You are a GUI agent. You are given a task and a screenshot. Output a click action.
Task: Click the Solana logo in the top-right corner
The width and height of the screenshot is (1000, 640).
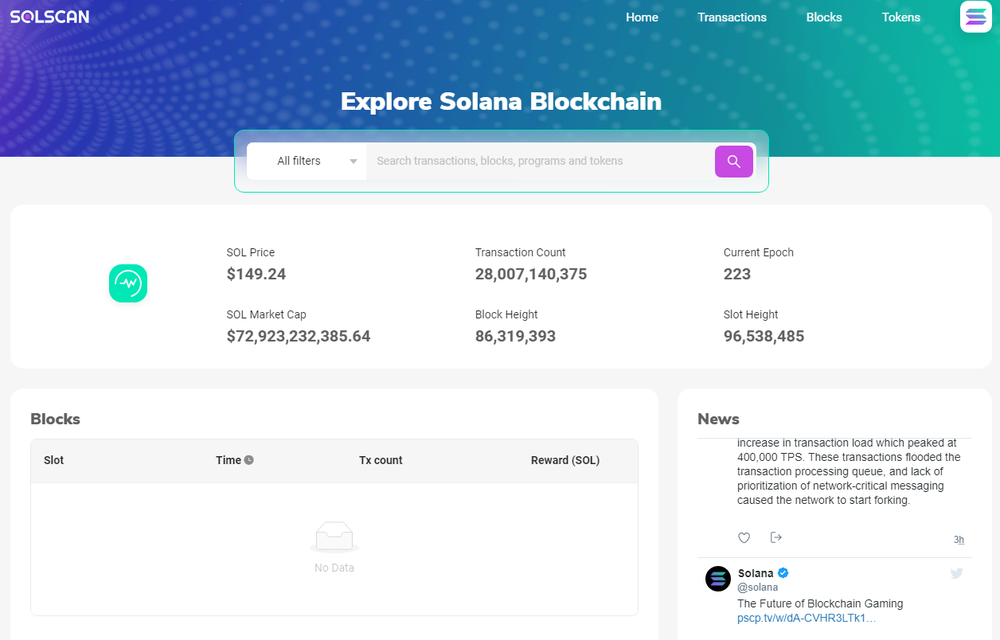pyautogui.click(x=975, y=17)
